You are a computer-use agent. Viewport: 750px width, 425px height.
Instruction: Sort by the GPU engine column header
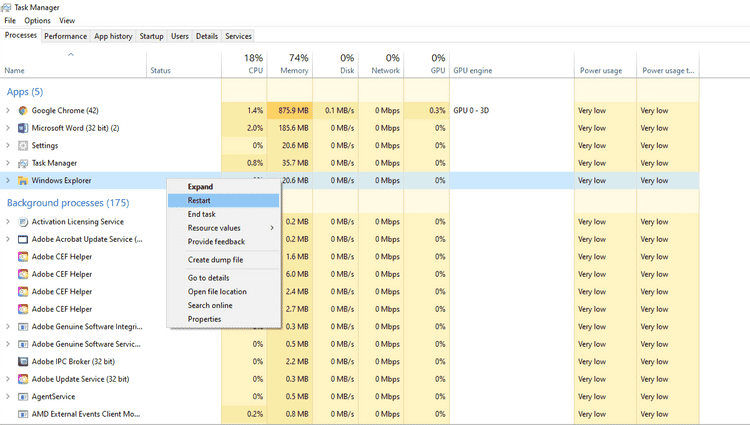[x=512, y=65]
